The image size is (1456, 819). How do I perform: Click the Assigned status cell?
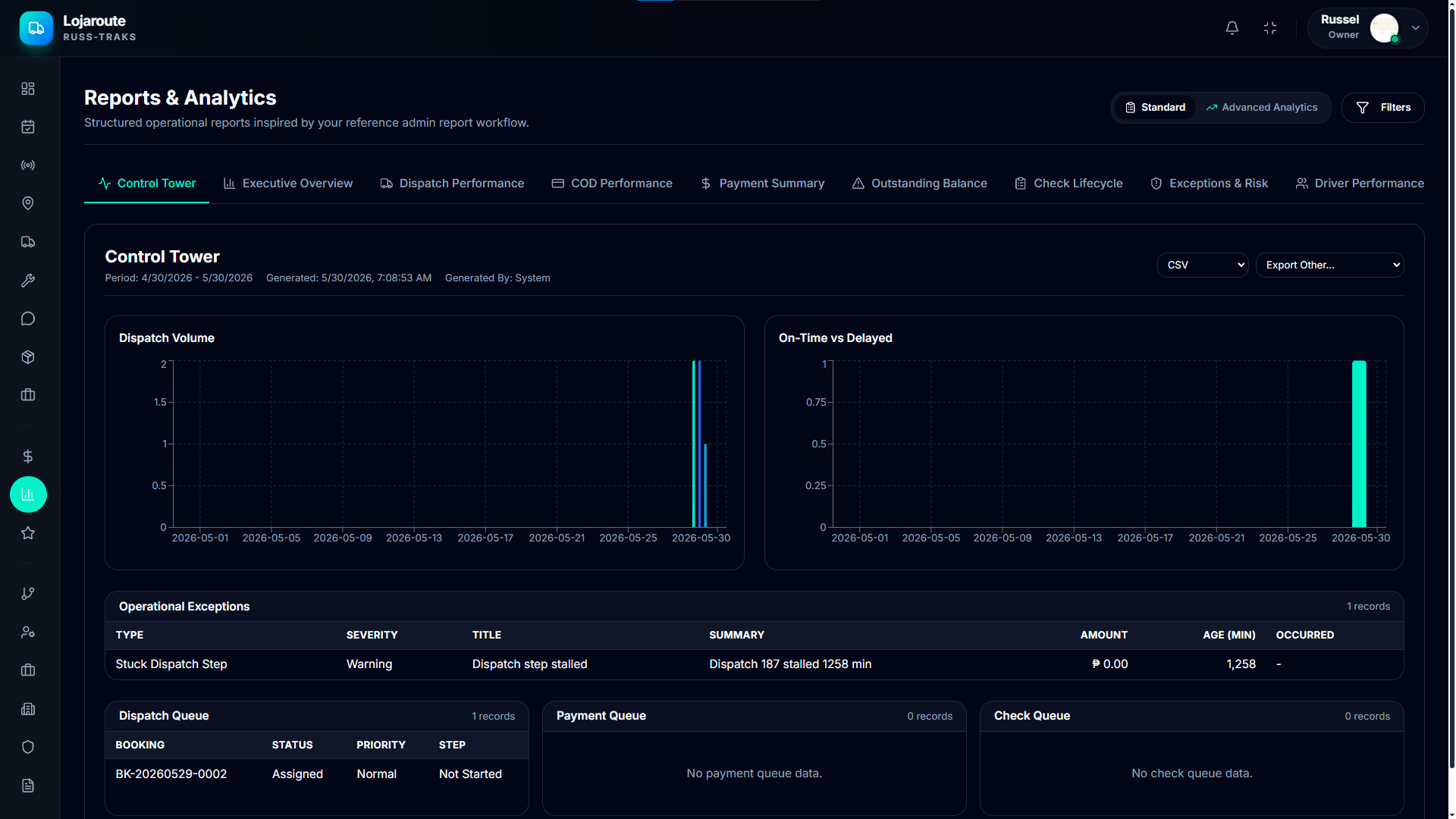tap(297, 774)
